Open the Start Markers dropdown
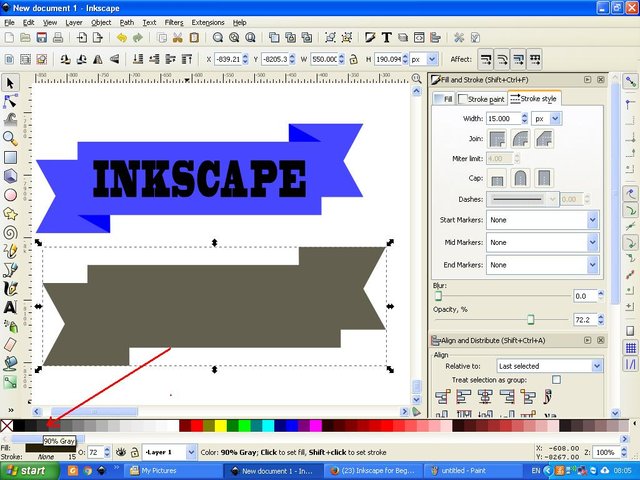 pos(543,220)
